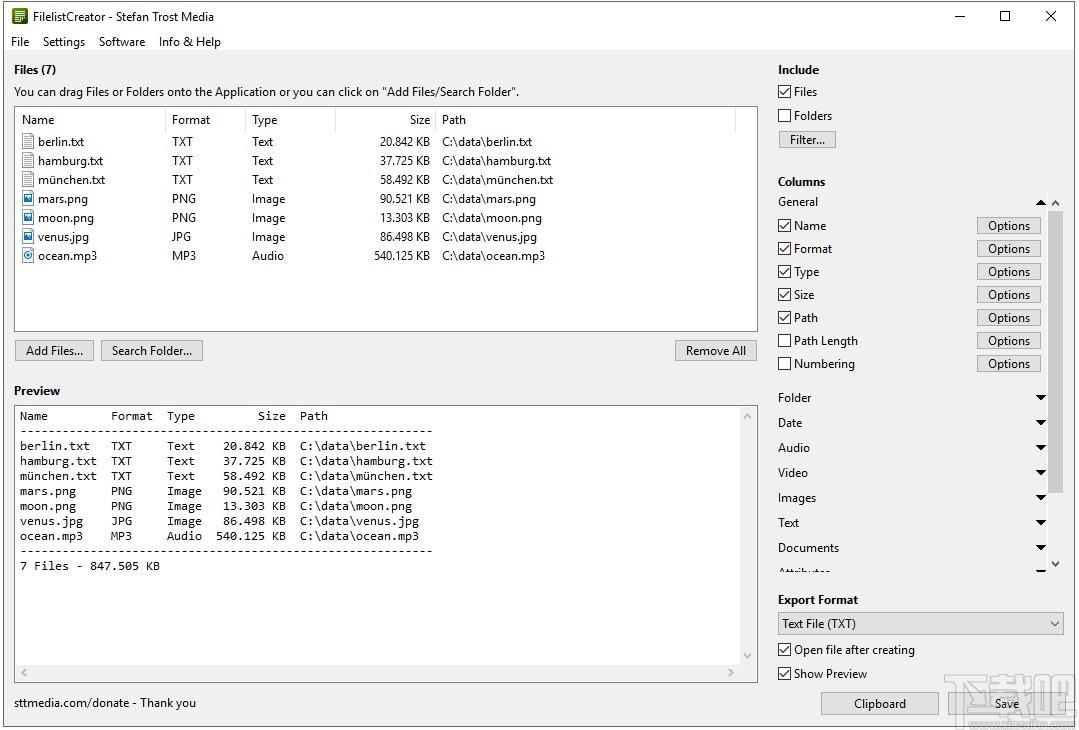Click the Search Folder... button
Image resolution: width=1079 pixels, height=730 pixels.
coord(152,351)
